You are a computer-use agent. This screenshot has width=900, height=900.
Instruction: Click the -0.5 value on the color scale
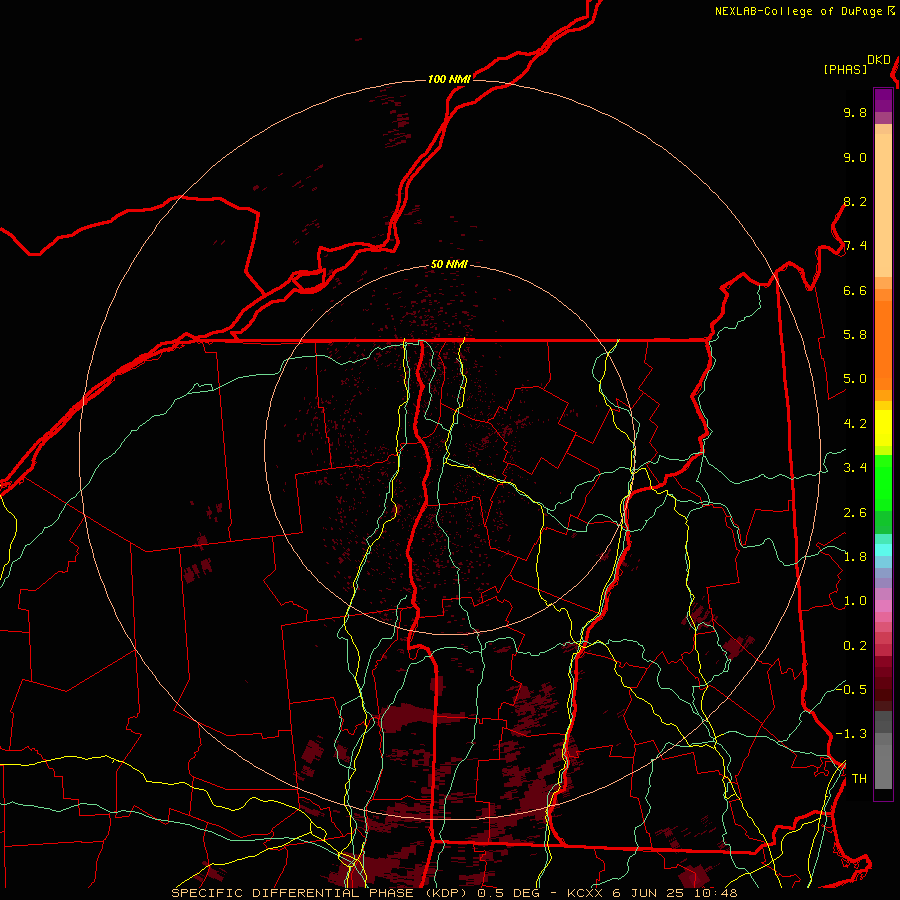[851, 689]
